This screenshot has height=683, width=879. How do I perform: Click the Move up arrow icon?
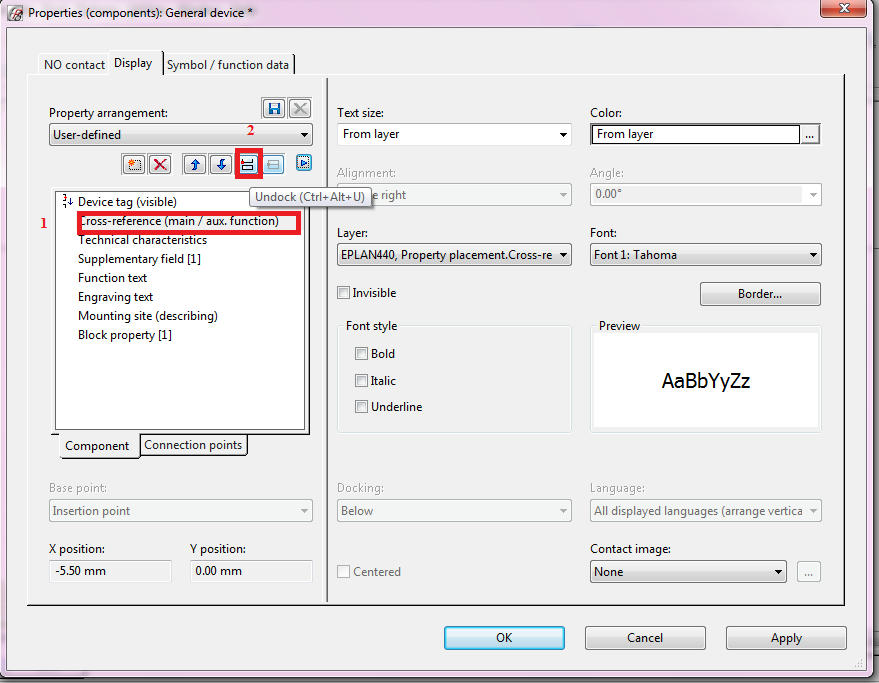click(195, 164)
